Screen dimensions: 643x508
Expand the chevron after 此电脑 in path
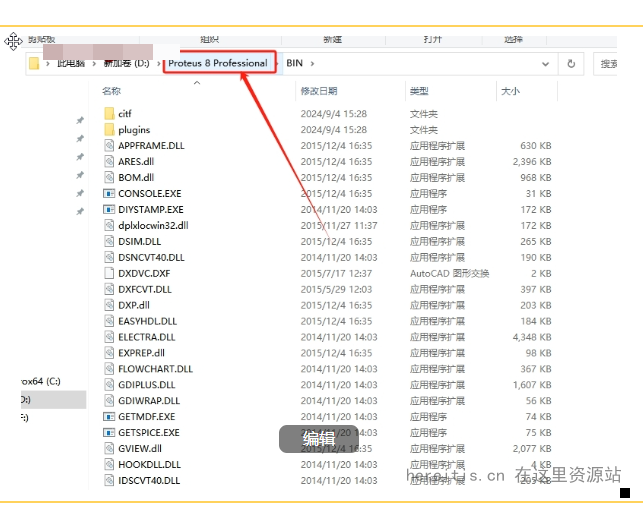click(x=94, y=64)
